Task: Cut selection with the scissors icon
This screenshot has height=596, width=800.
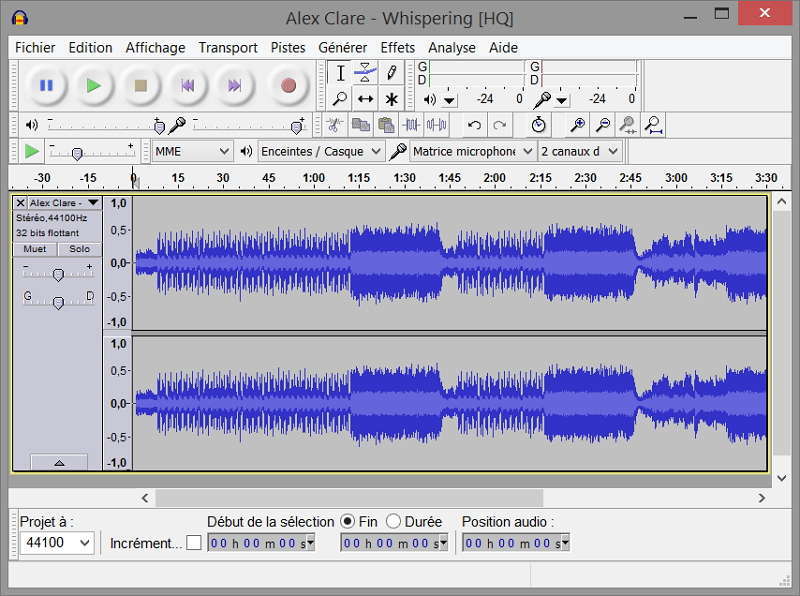Action: click(x=334, y=125)
